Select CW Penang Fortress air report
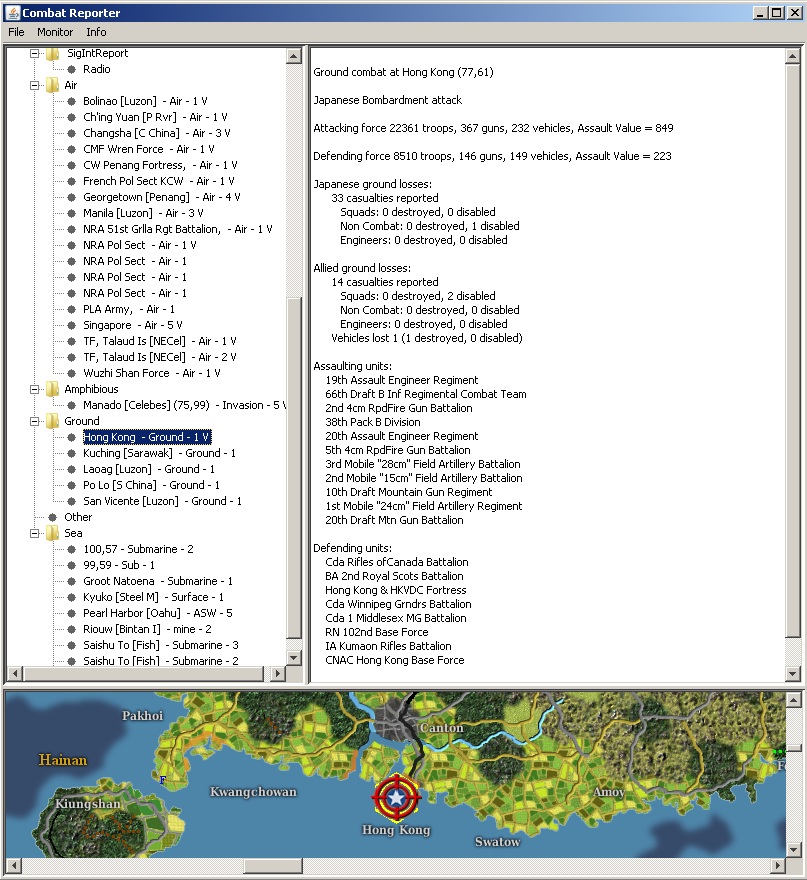This screenshot has height=880, width=807. [161, 165]
